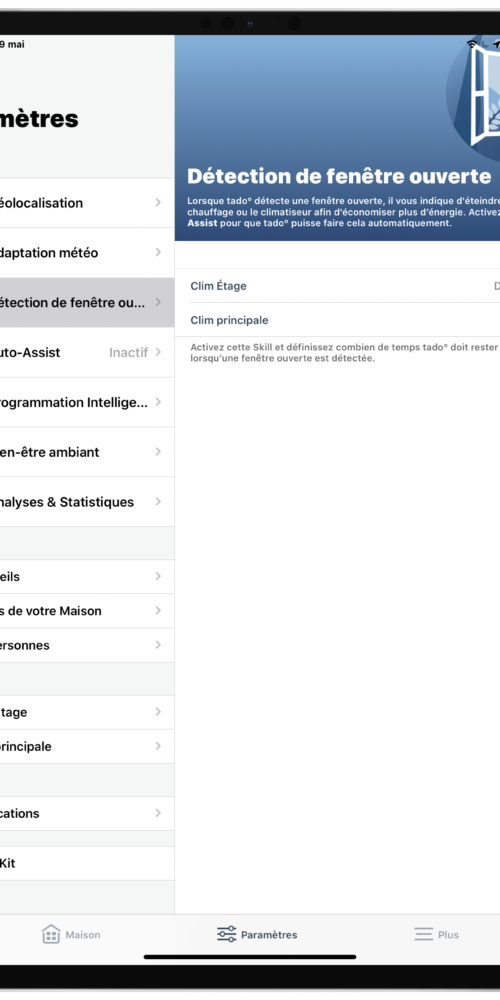Open the 'de votre Maison' row
This screenshot has width=500, height=1000.
pos(87,611)
